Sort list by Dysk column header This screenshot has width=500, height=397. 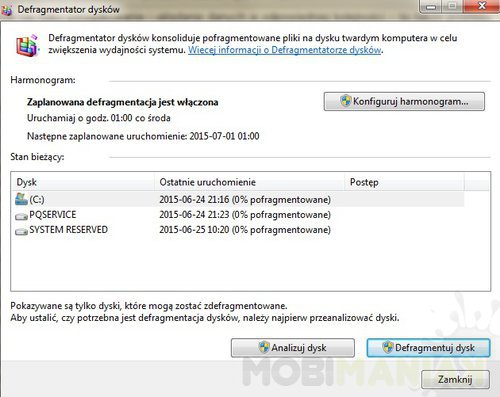83,182
